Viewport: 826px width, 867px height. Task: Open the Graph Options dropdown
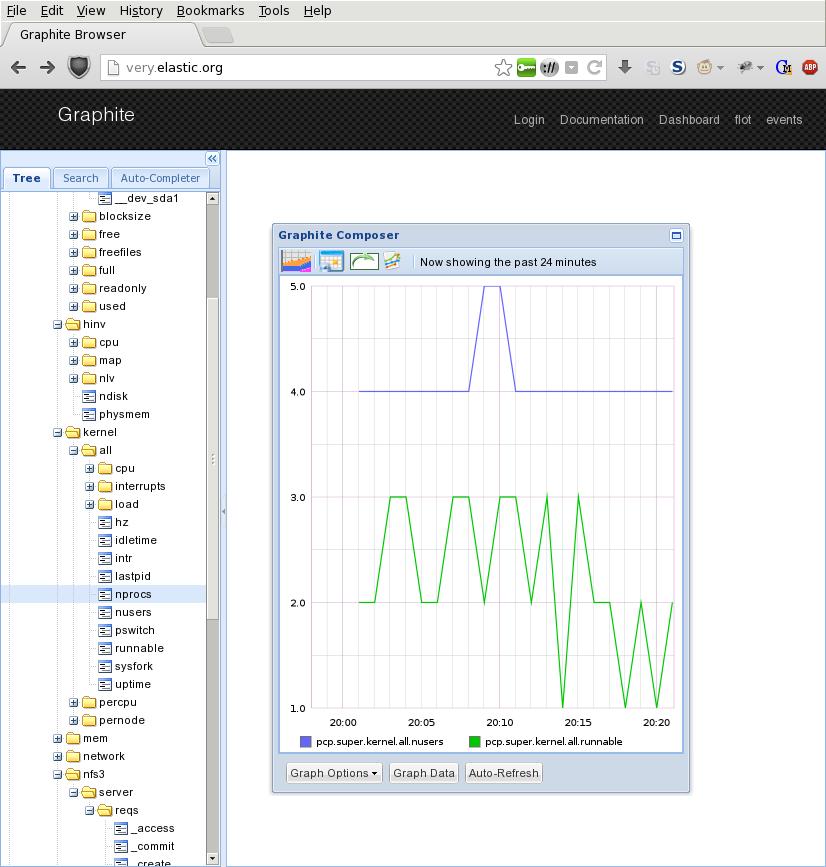pyautogui.click(x=334, y=773)
